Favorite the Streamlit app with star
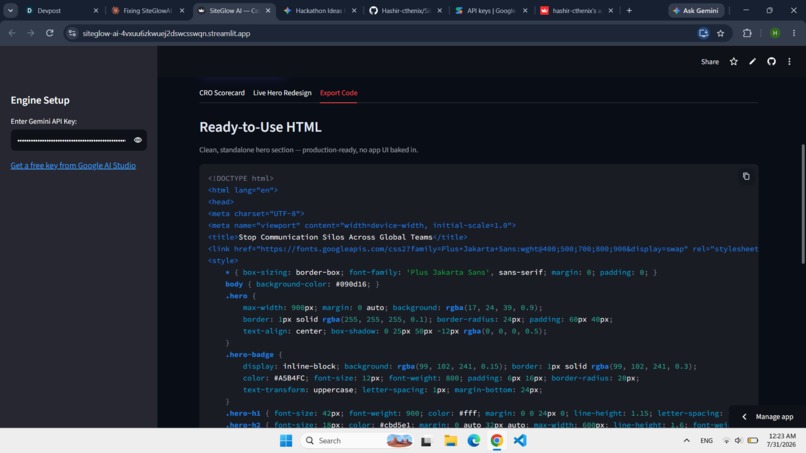This screenshot has width=806, height=453. (734, 62)
